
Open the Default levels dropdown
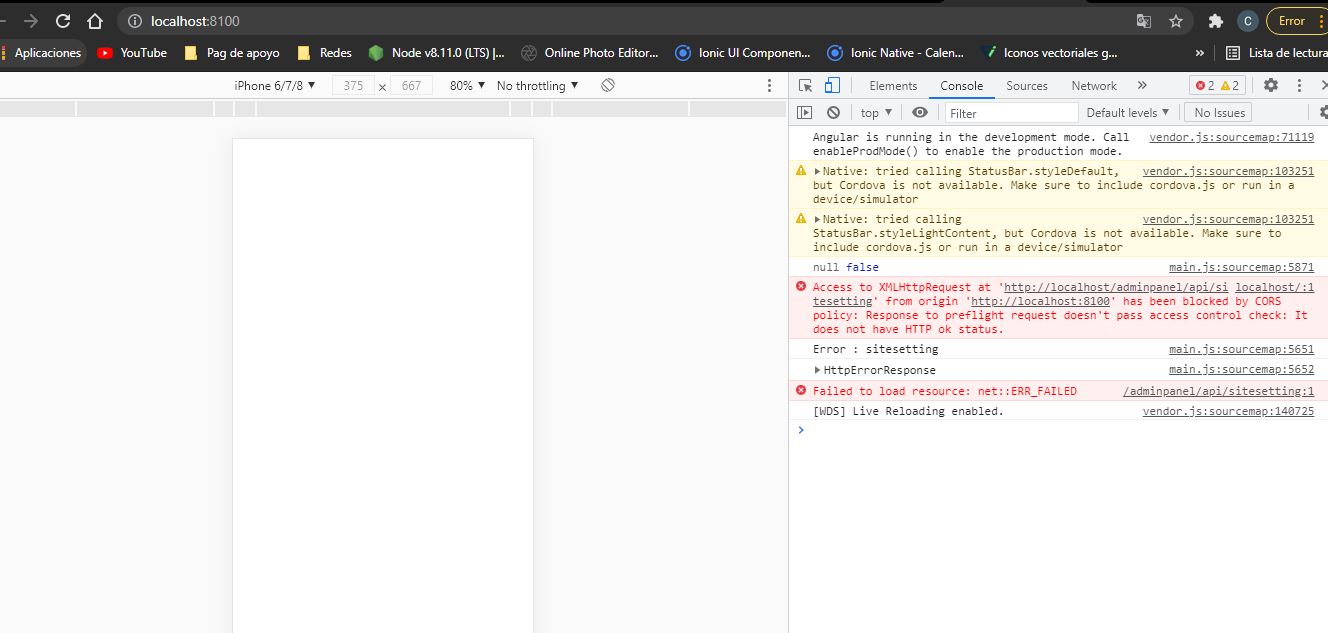tap(1127, 113)
